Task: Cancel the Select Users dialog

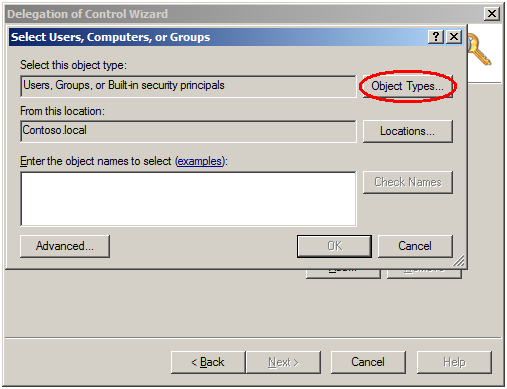Action: (415, 246)
